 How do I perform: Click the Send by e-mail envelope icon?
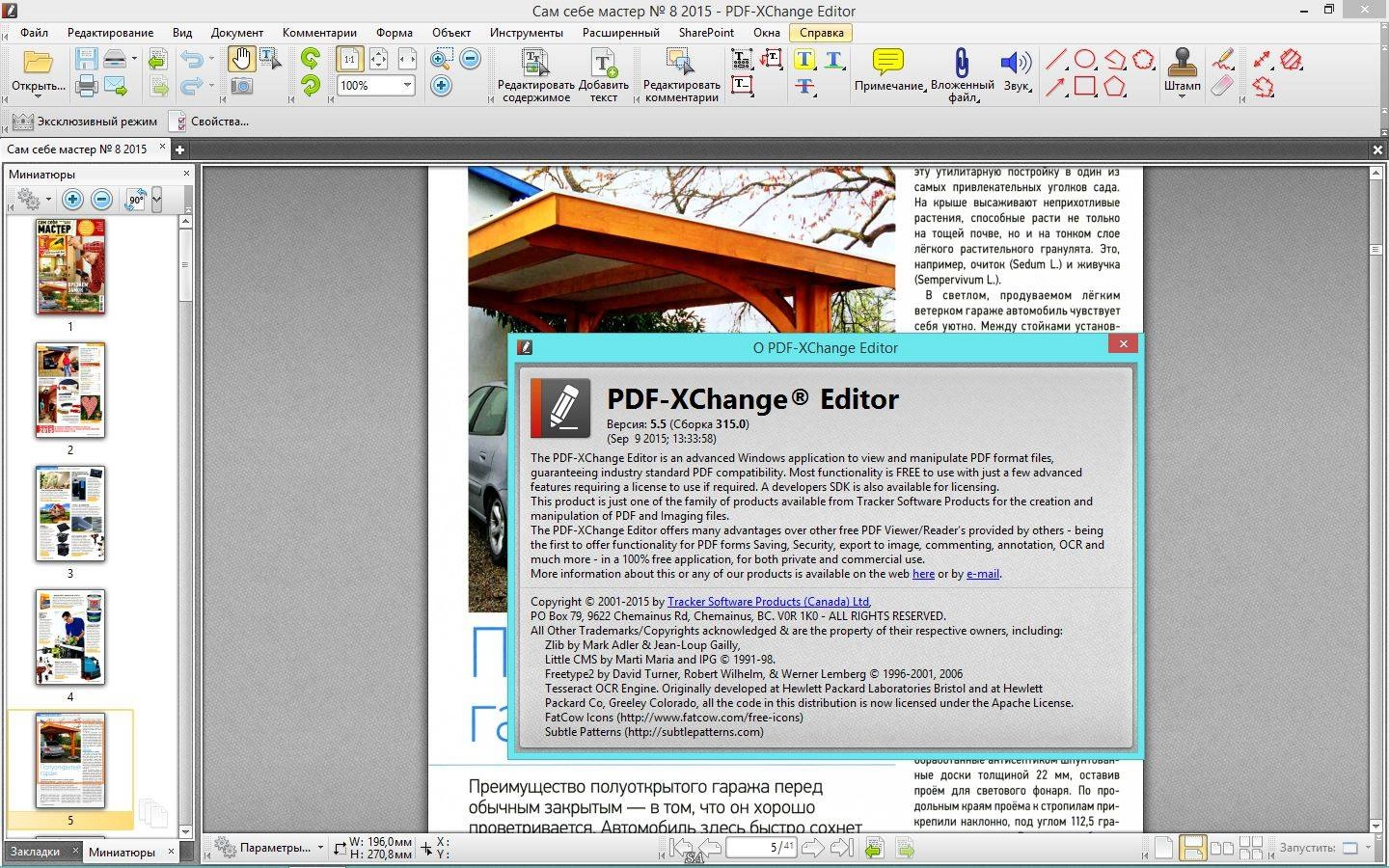click(x=116, y=86)
